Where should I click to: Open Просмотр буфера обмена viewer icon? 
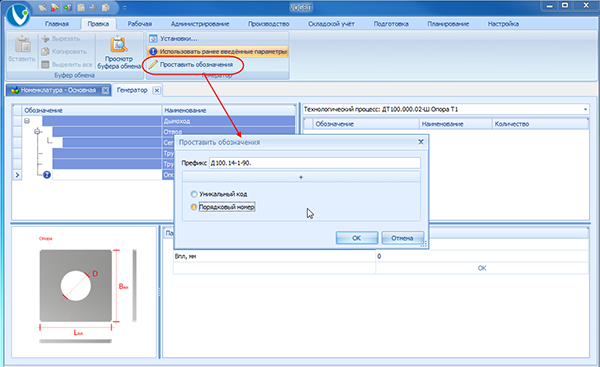tap(119, 45)
